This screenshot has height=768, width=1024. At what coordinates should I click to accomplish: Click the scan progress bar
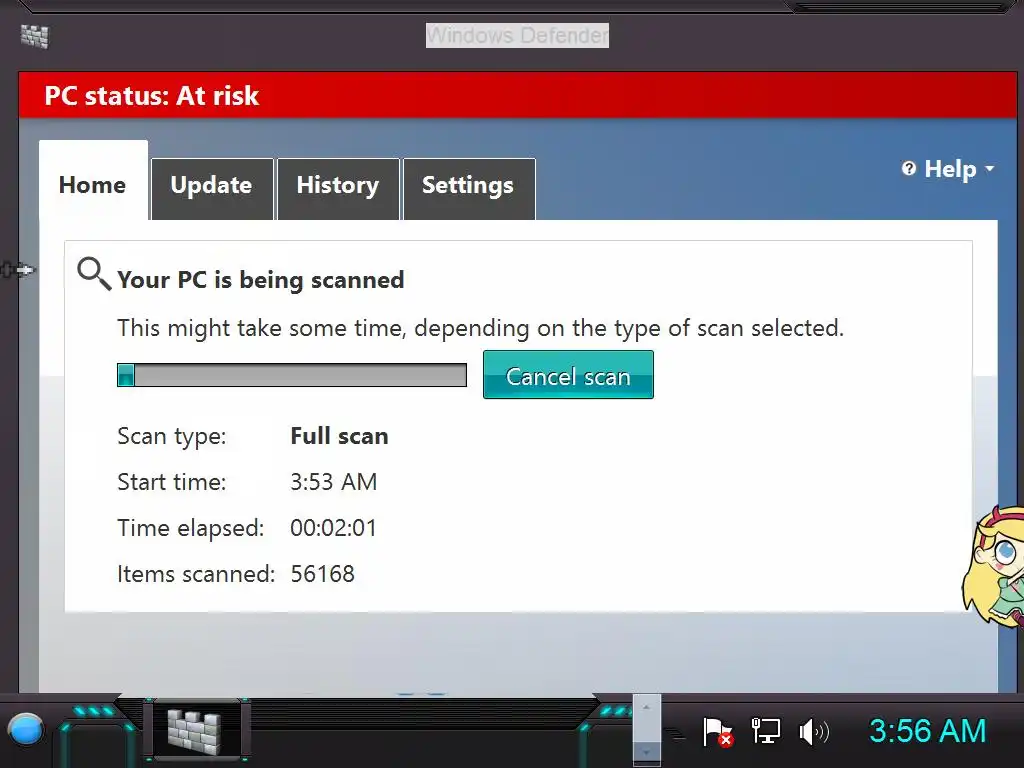click(x=292, y=375)
